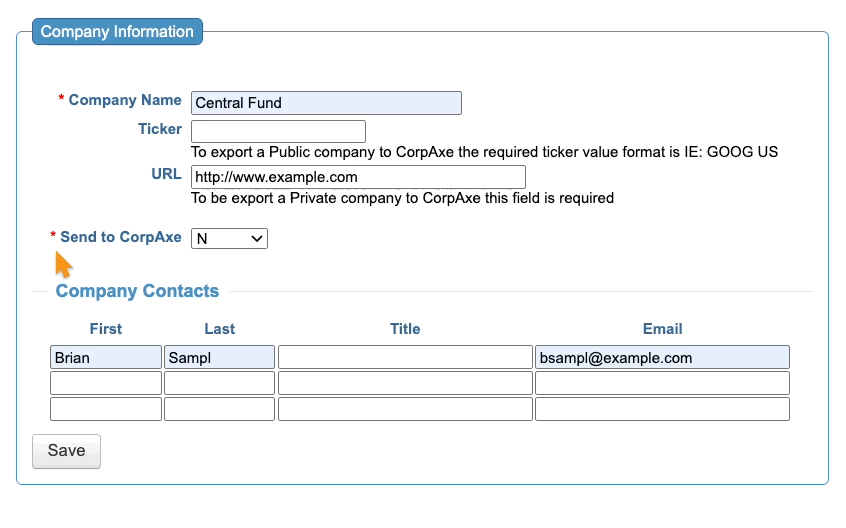Viewport: 846px width, 528px height.
Task: Click the Title field in first contact row
Action: click(405, 357)
